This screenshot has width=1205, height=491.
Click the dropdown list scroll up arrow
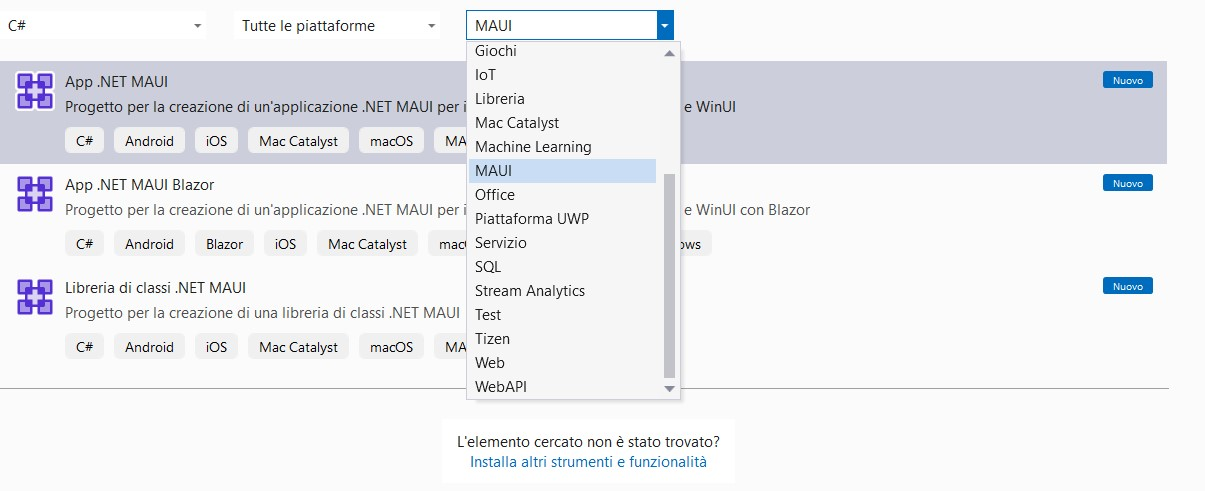pos(670,52)
